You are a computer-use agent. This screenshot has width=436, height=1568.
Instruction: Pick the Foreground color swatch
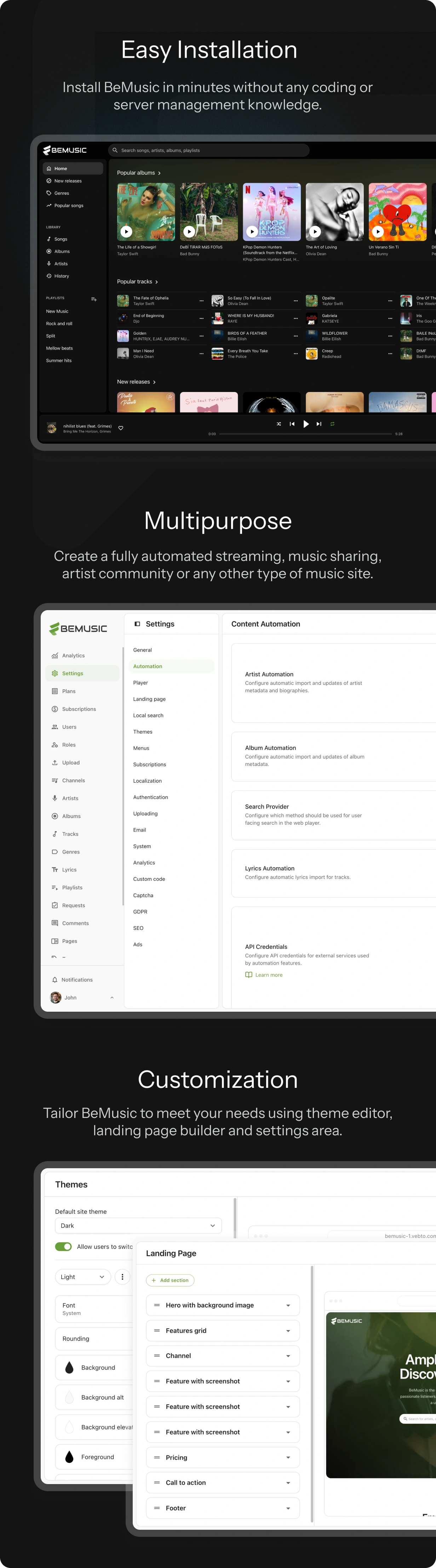[x=69, y=1457]
